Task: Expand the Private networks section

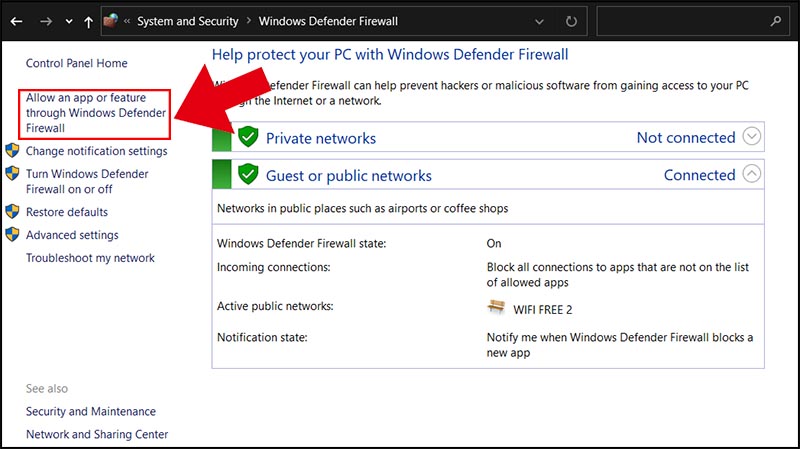Action: (x=752, y=136)
